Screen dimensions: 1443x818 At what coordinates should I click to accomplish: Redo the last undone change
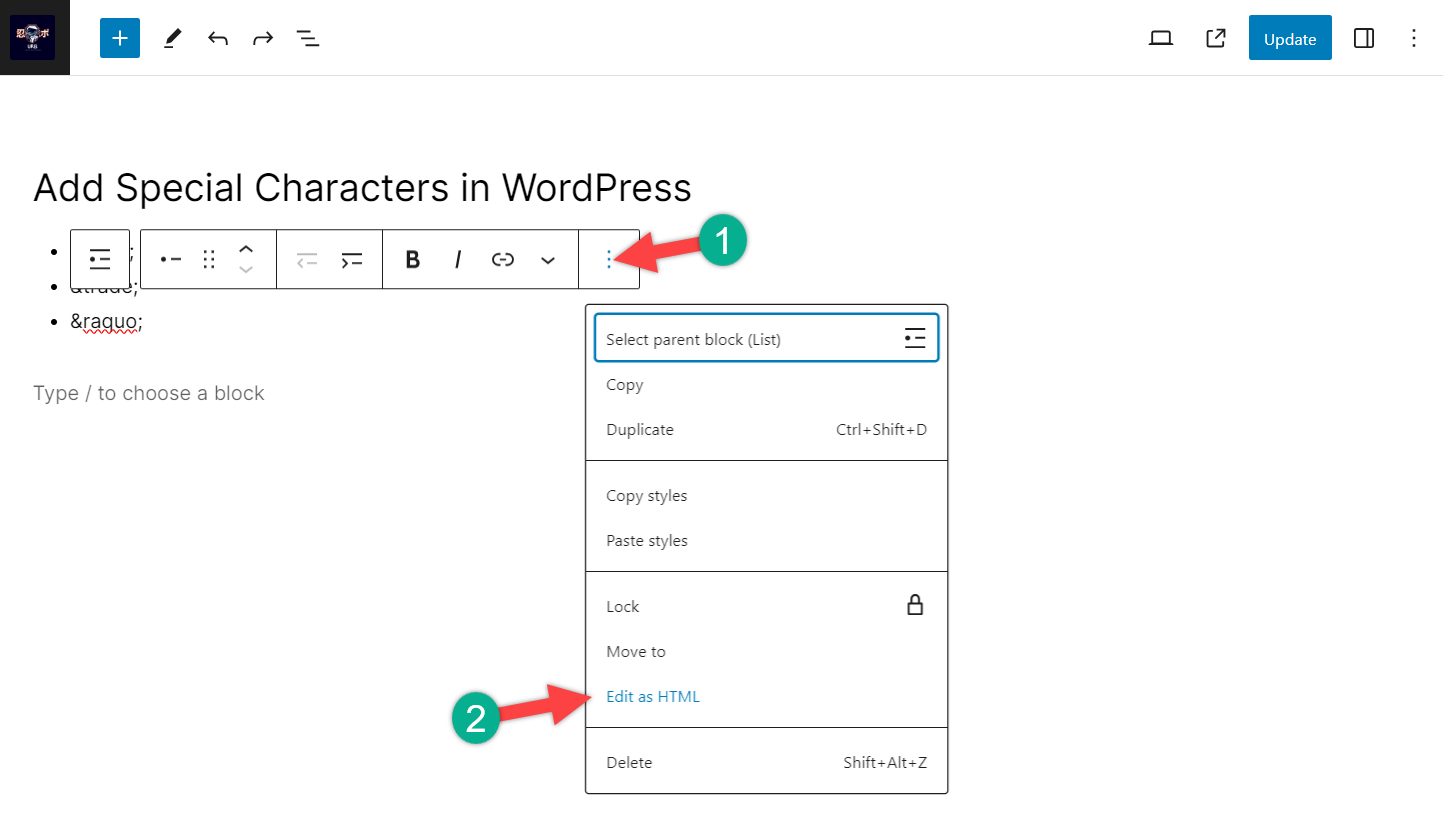pos(262,37)
